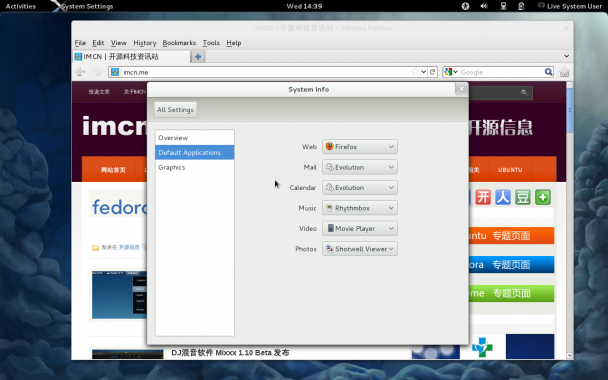This screenshot has height=380, width=608.
Task: Open Firefox Help menu
Action: [234, 43]
